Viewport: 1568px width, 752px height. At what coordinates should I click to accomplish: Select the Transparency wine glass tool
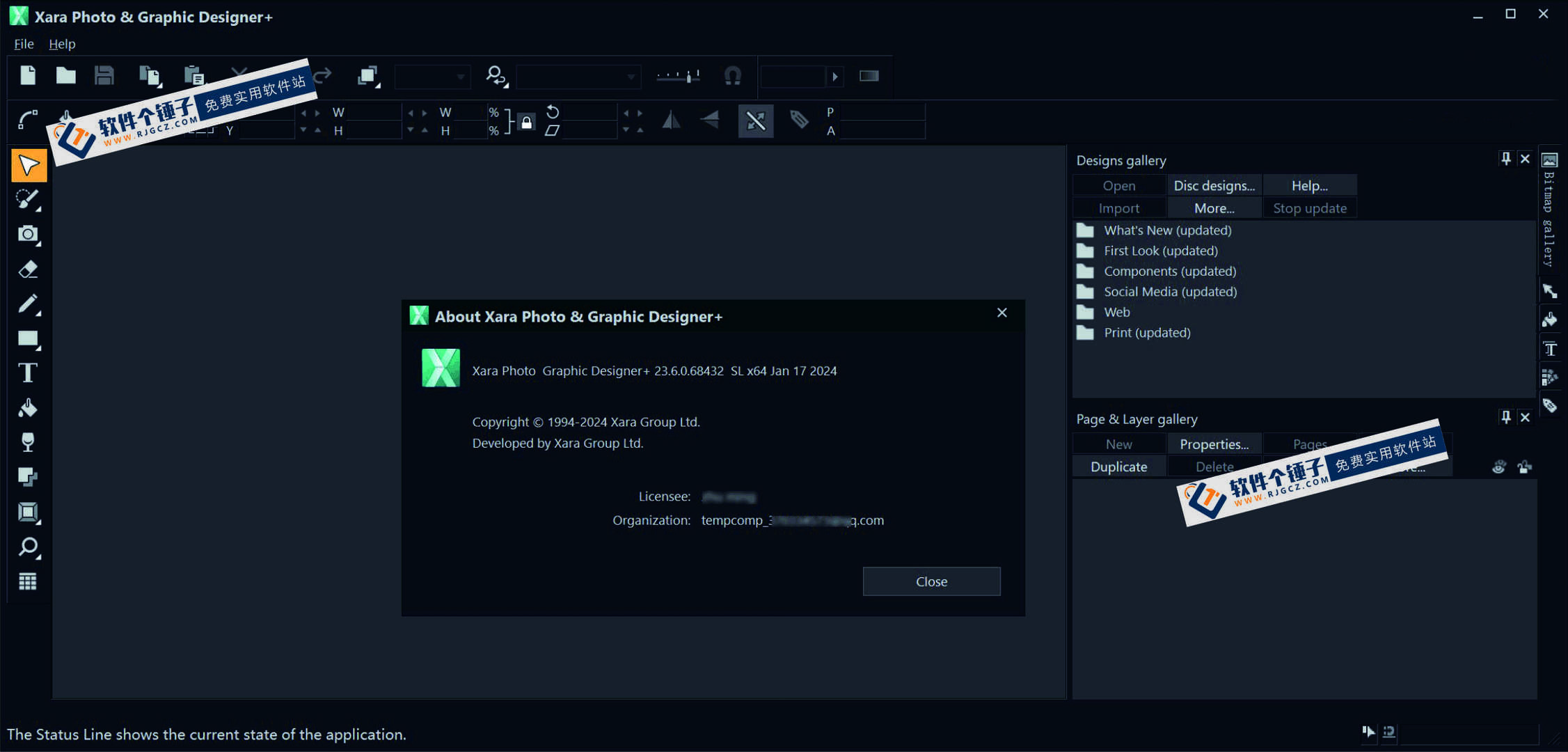point(29,443)
